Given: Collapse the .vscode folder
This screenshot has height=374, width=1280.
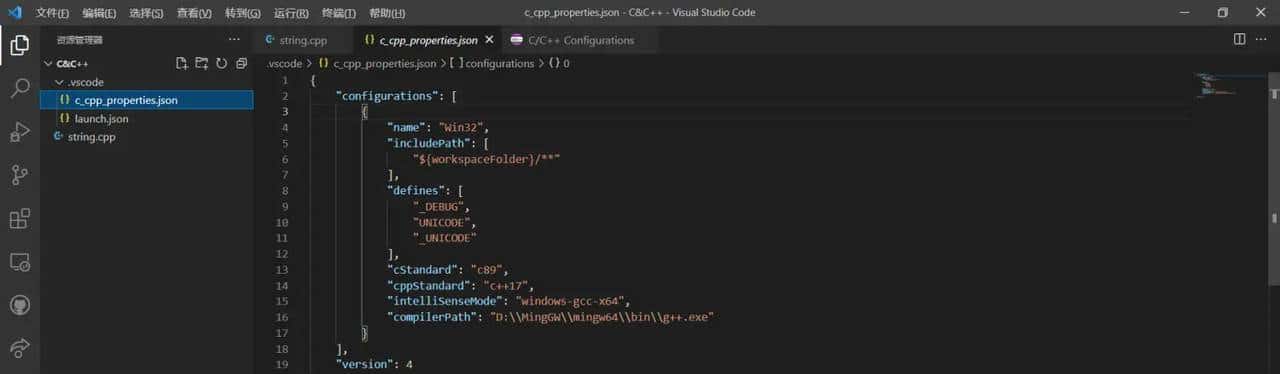Looking at the screenshot, I should [59, 82].
